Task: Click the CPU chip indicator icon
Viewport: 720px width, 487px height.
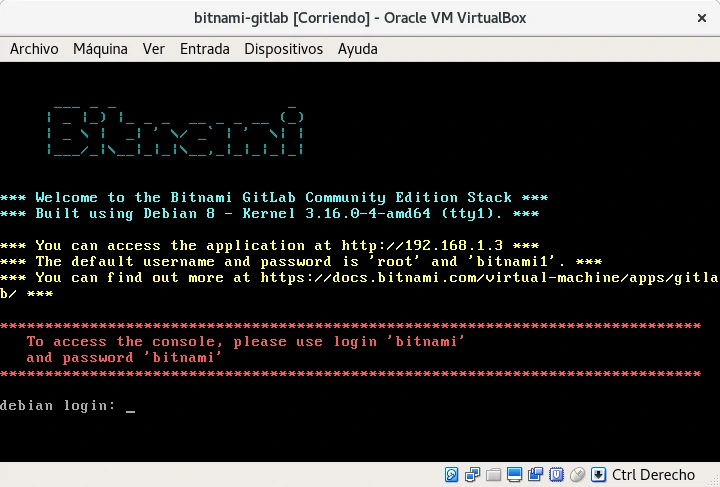Action: pyautogui.click(x=557, y=474)
